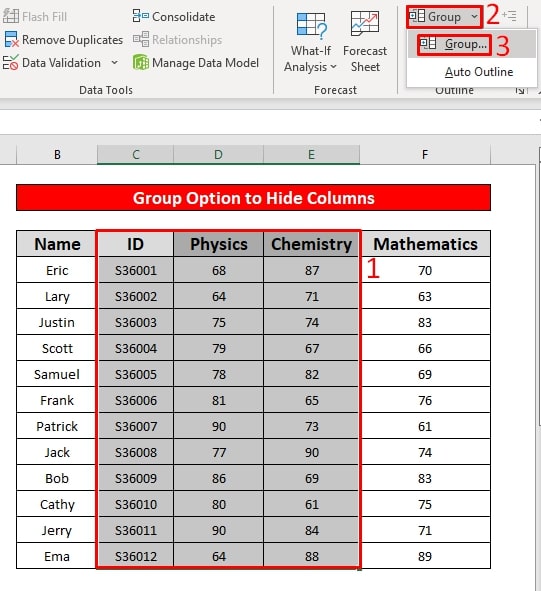Select column B header
The width and height of the screenshot is (541, 591).
tap(57, 155)
